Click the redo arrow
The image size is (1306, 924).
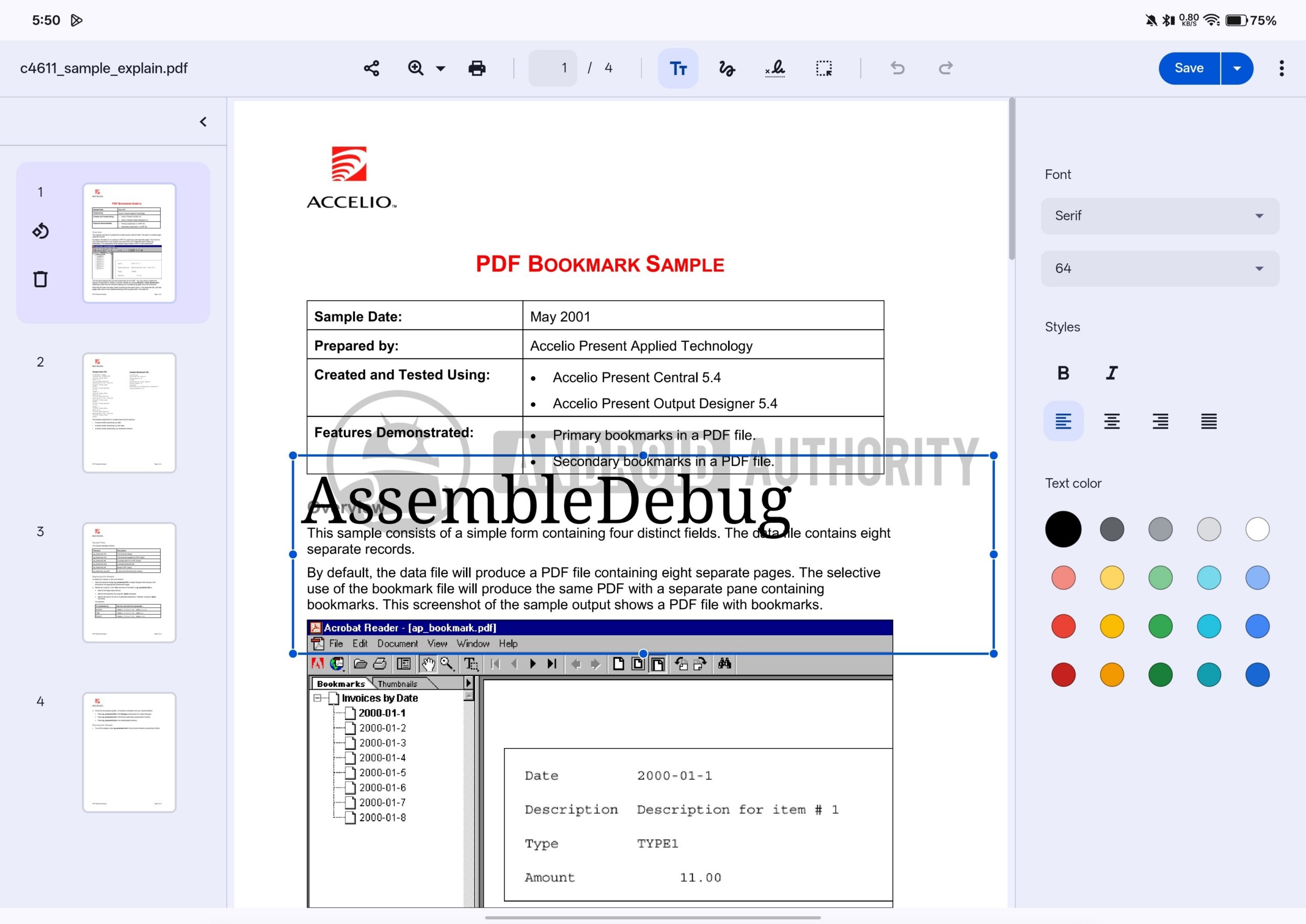[x=945, y=68]
